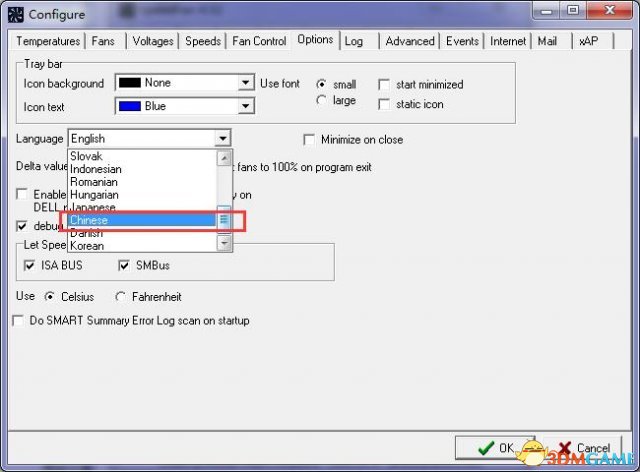
Task: Switch to the Mail tab
Action: coord(547,41)
